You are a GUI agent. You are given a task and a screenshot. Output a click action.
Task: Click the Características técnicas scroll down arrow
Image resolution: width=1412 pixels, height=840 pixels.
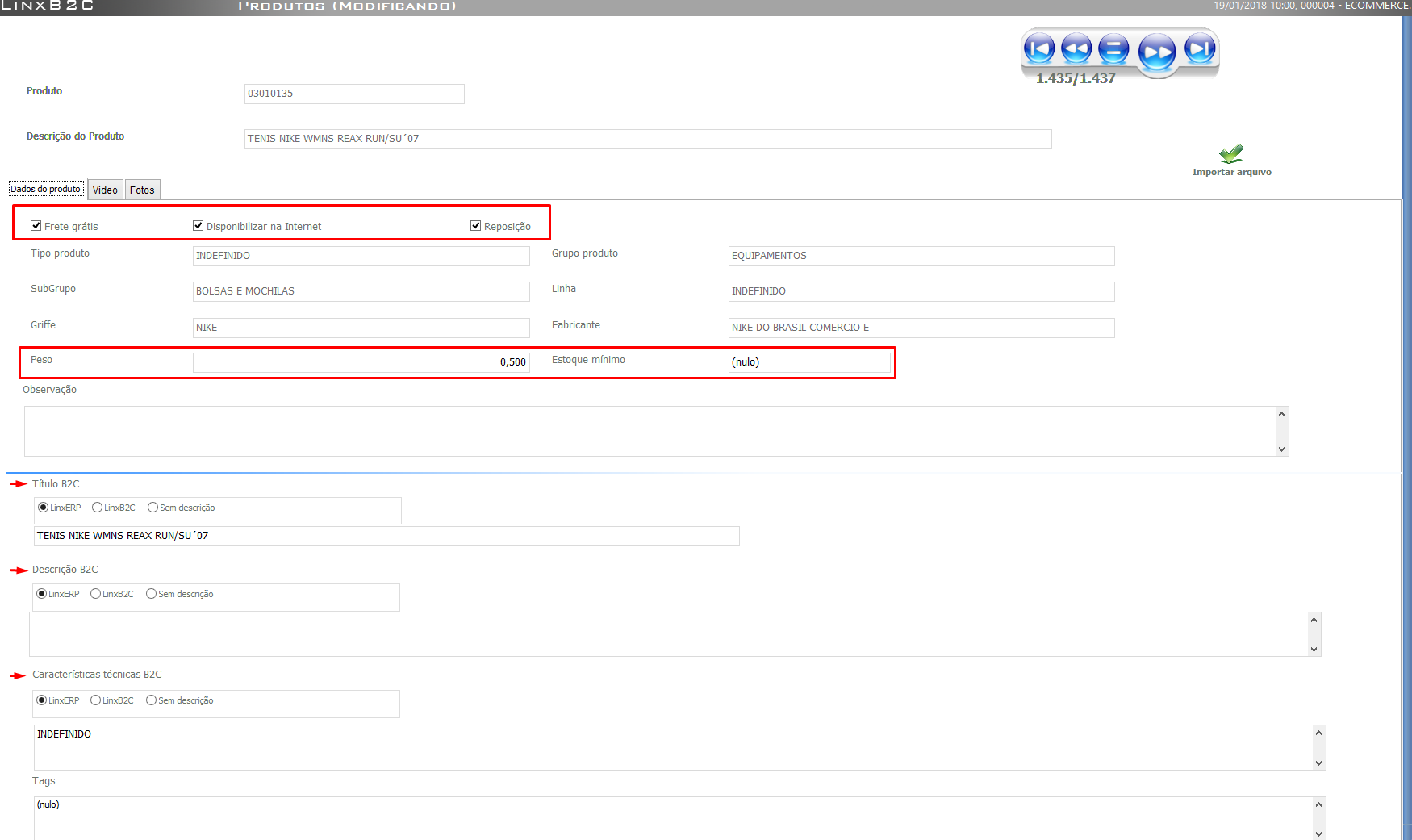1318,763
